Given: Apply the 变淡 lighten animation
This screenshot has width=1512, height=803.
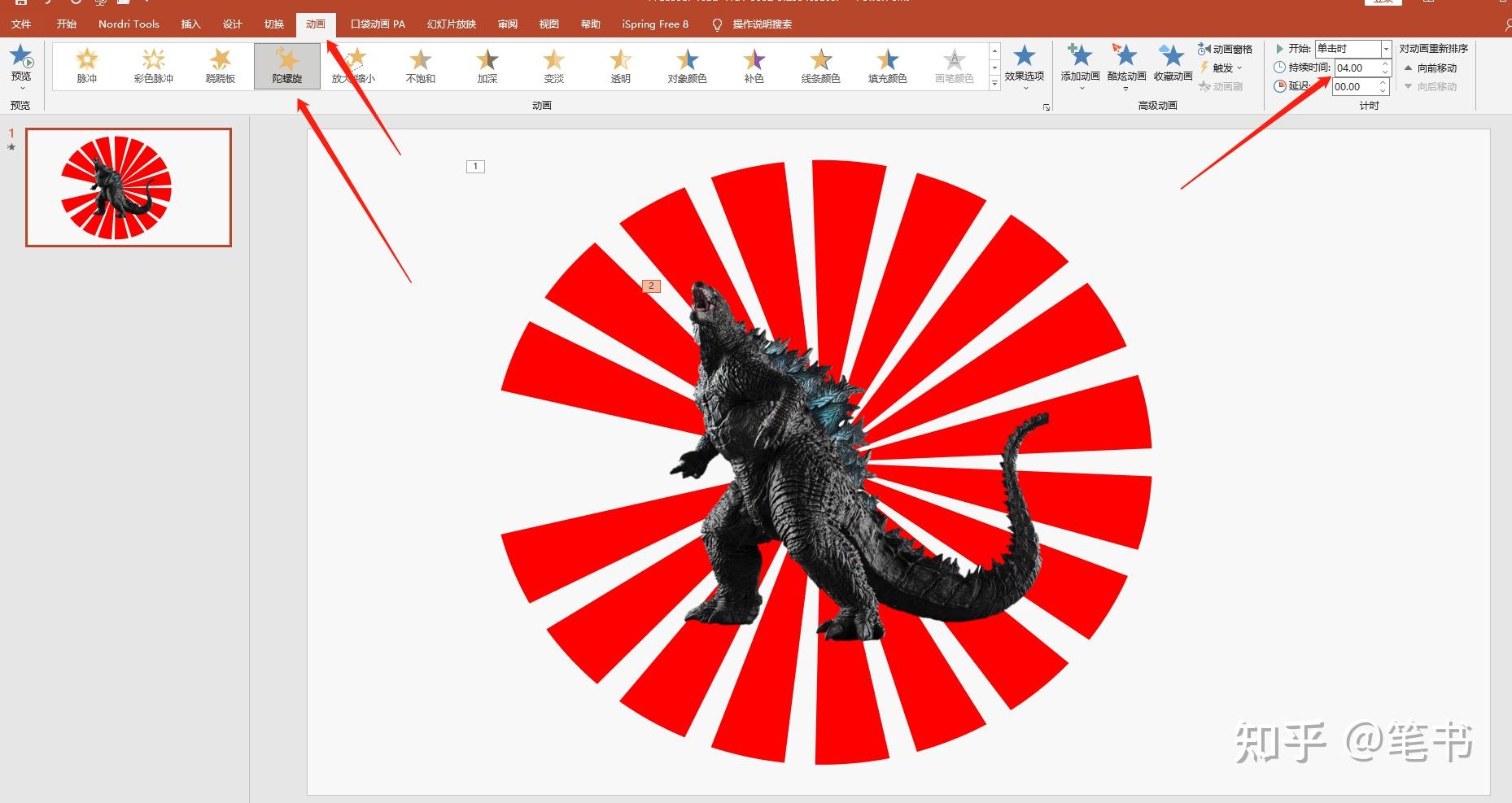Looking at the screenshot, I should pos(554,66).
